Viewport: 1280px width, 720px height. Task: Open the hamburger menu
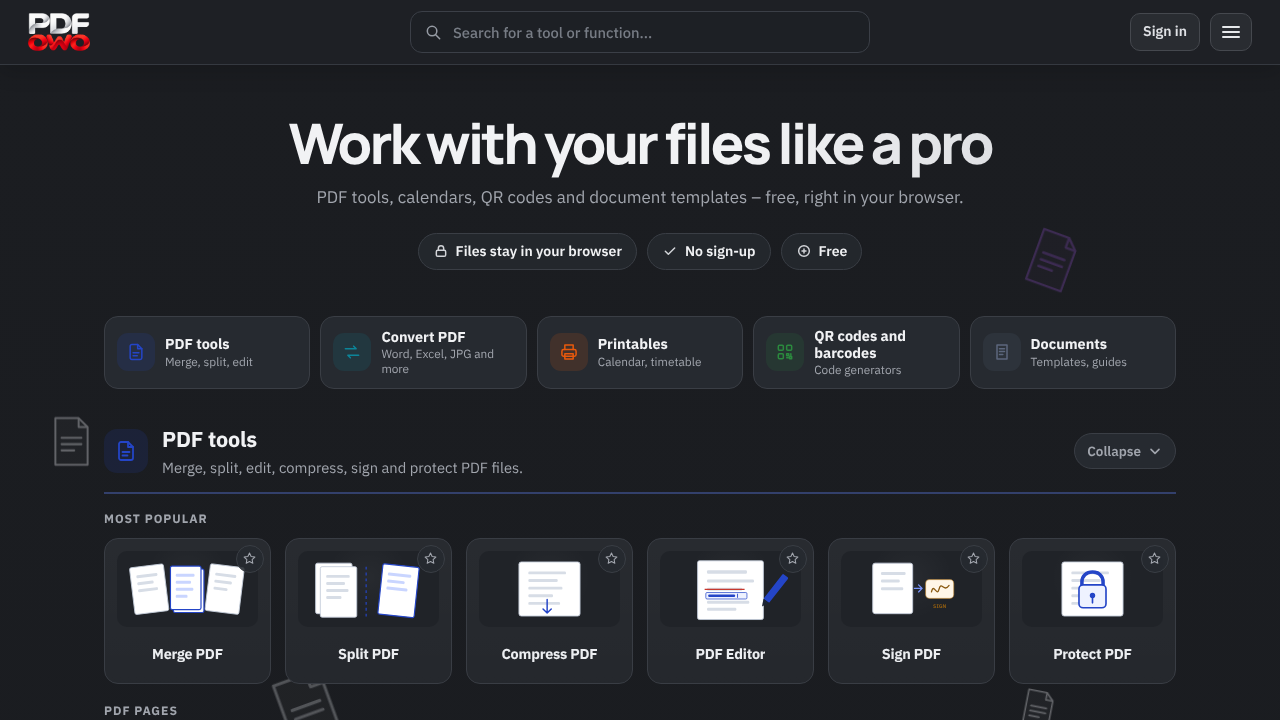coord(1231,32)
